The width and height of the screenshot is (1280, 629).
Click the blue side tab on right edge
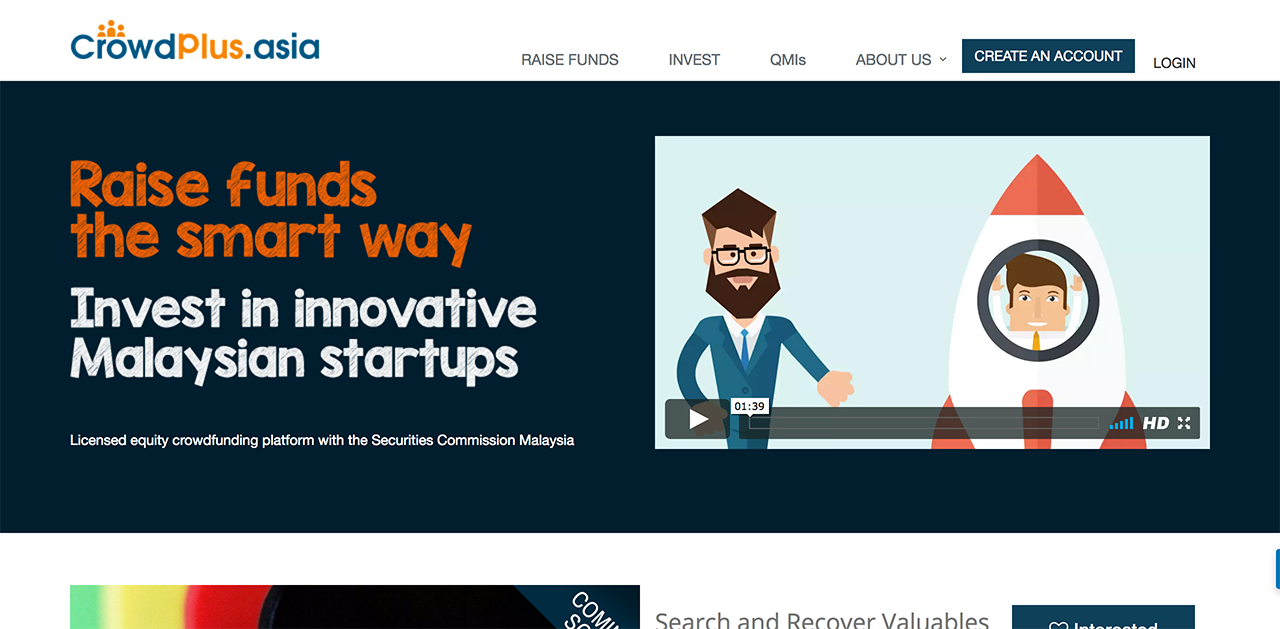pos(1277,569)
